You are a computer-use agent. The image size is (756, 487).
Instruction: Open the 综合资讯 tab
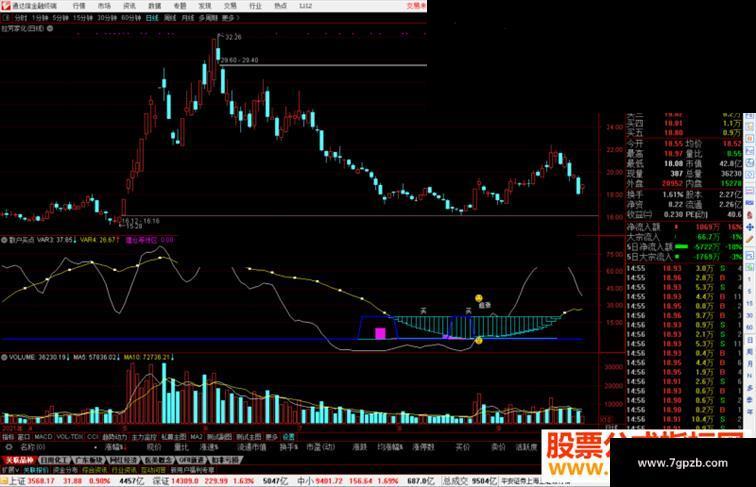94,470
